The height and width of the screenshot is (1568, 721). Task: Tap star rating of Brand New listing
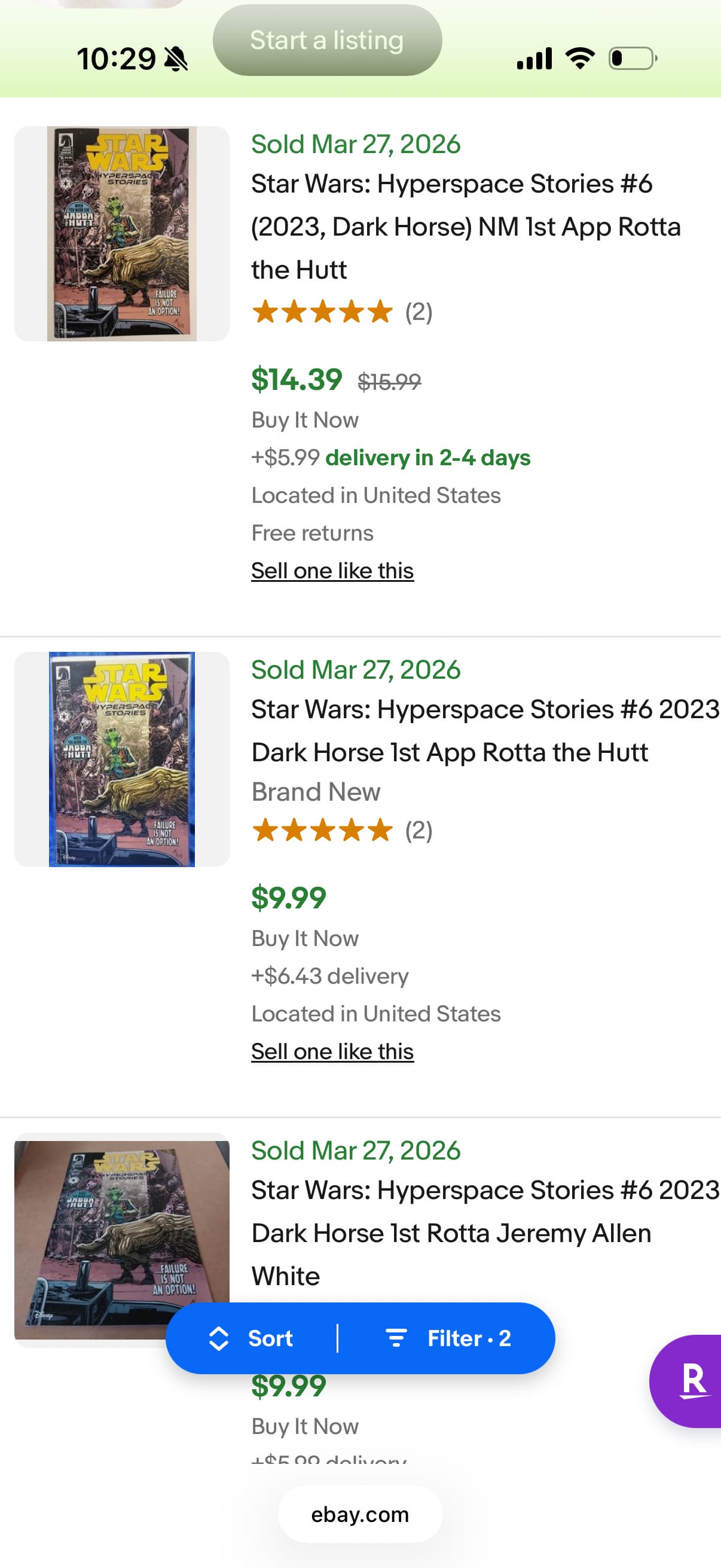(322, 830)
